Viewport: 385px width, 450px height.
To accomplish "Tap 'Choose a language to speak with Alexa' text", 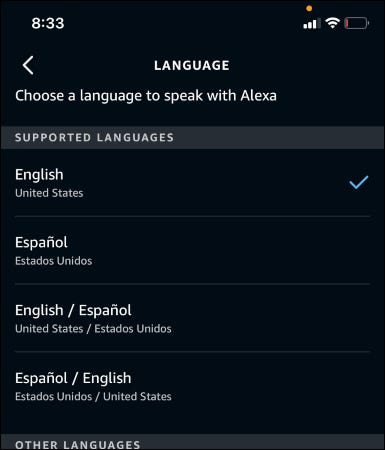I will [x=146, y=96].
